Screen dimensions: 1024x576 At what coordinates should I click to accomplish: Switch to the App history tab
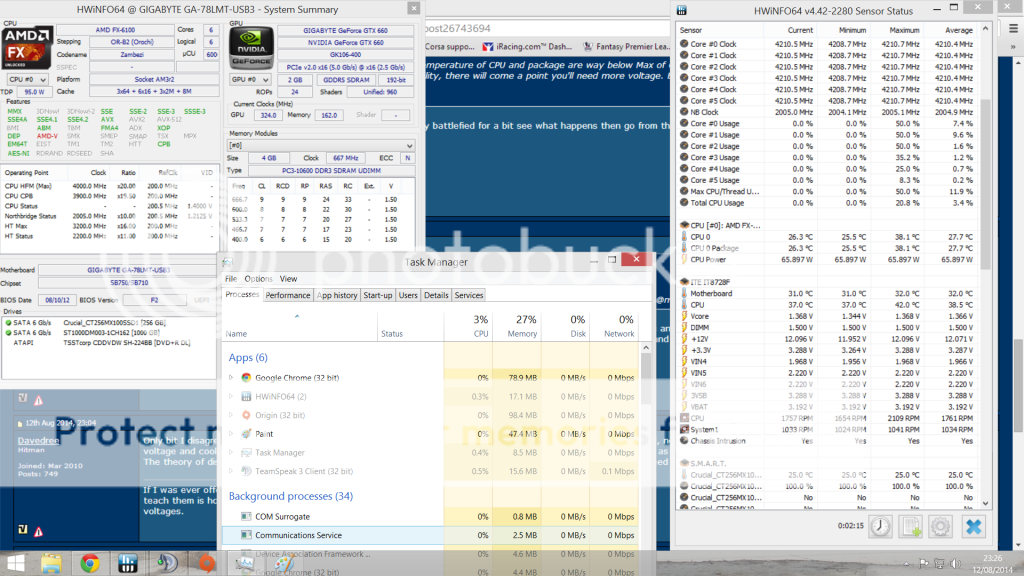tap(337, 295)
